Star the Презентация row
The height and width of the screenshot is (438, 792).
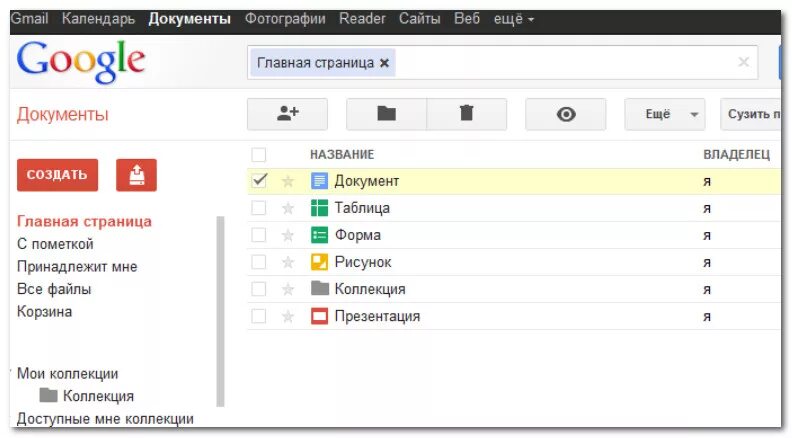click(288, 316)
